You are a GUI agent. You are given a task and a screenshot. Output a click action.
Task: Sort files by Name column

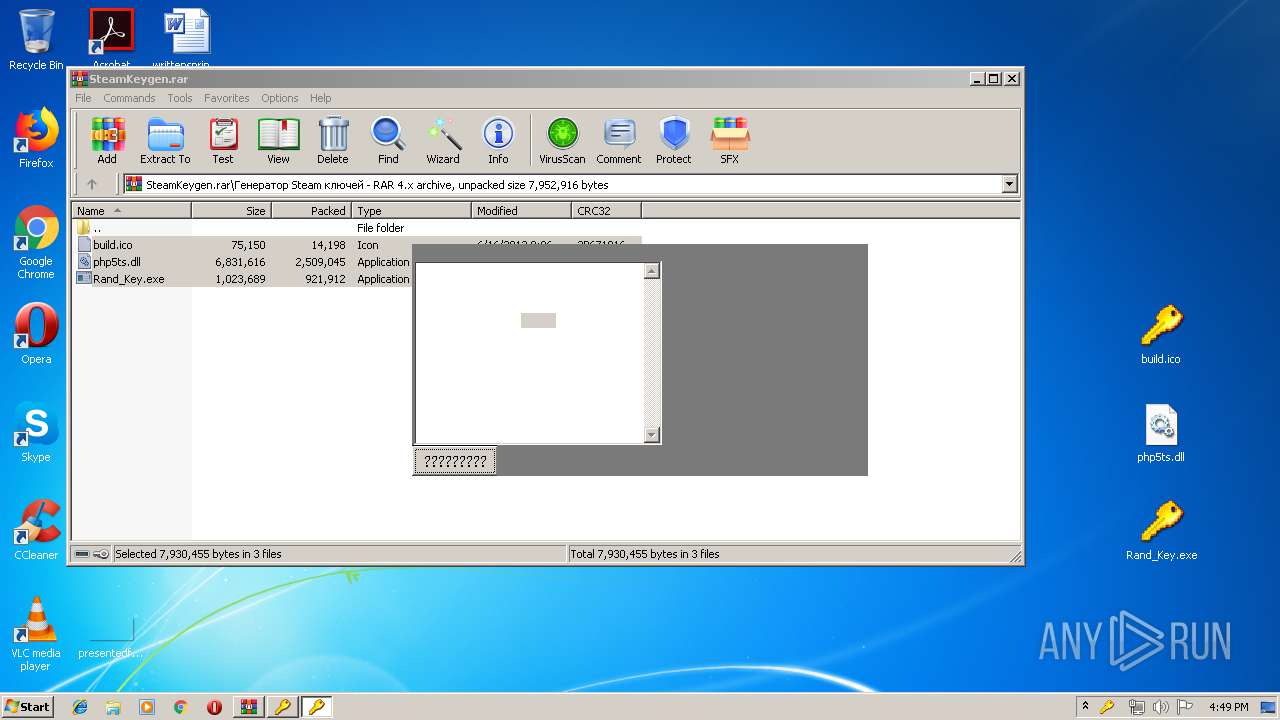131,211
